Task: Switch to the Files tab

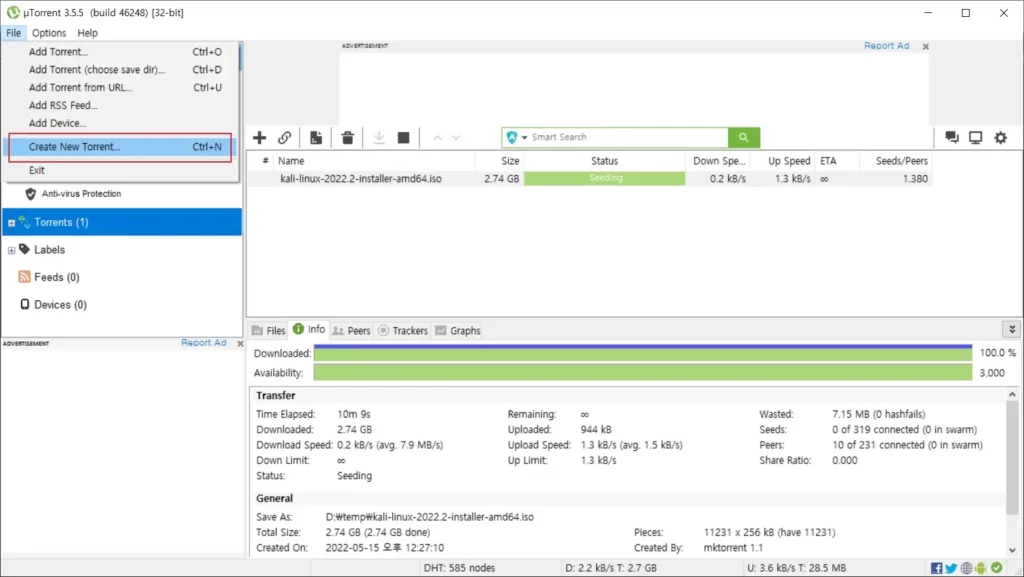Action: click(269, 330)
